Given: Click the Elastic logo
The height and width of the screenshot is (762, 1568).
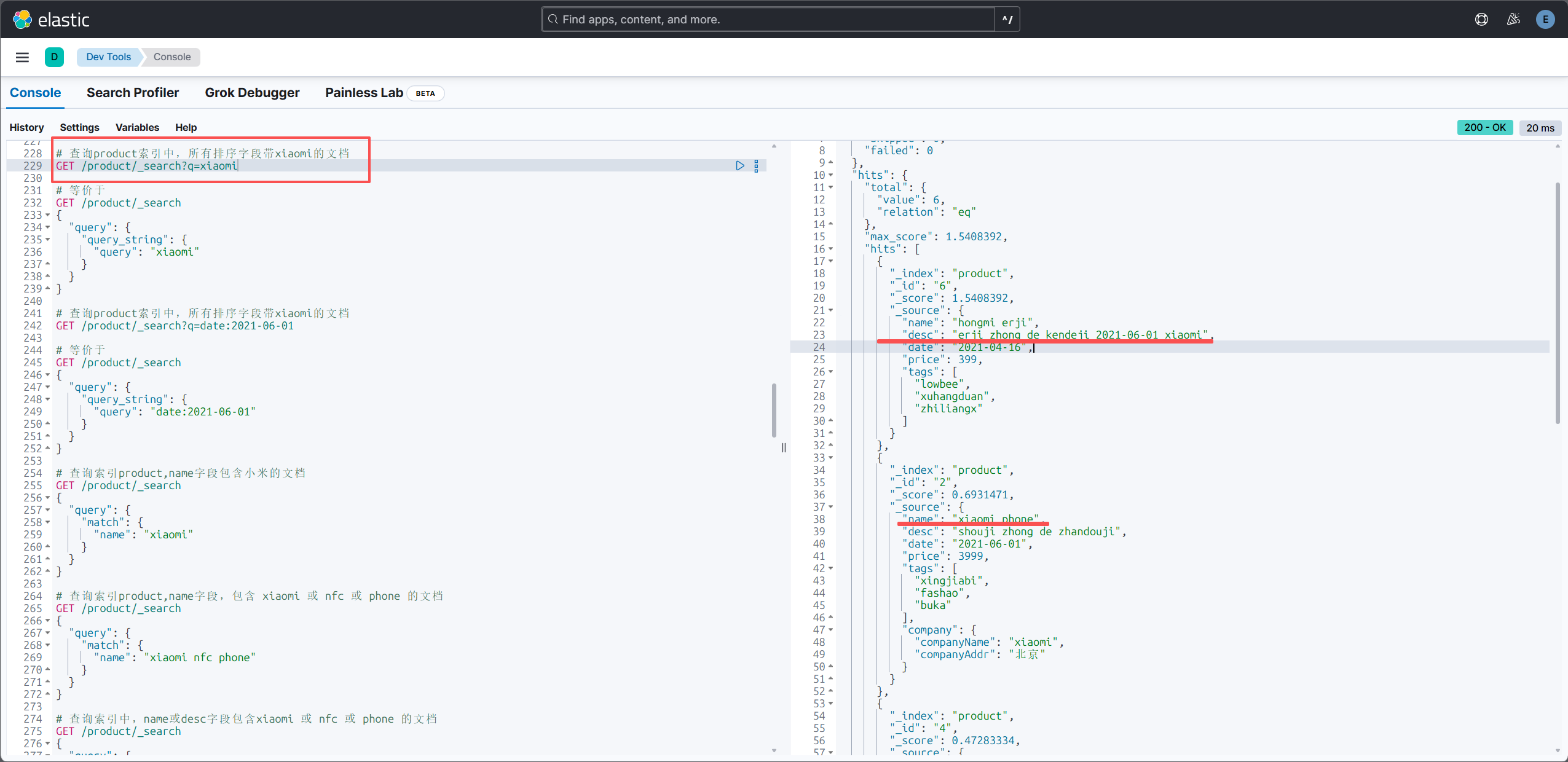Looking at the screenshot, I should 52,19.
